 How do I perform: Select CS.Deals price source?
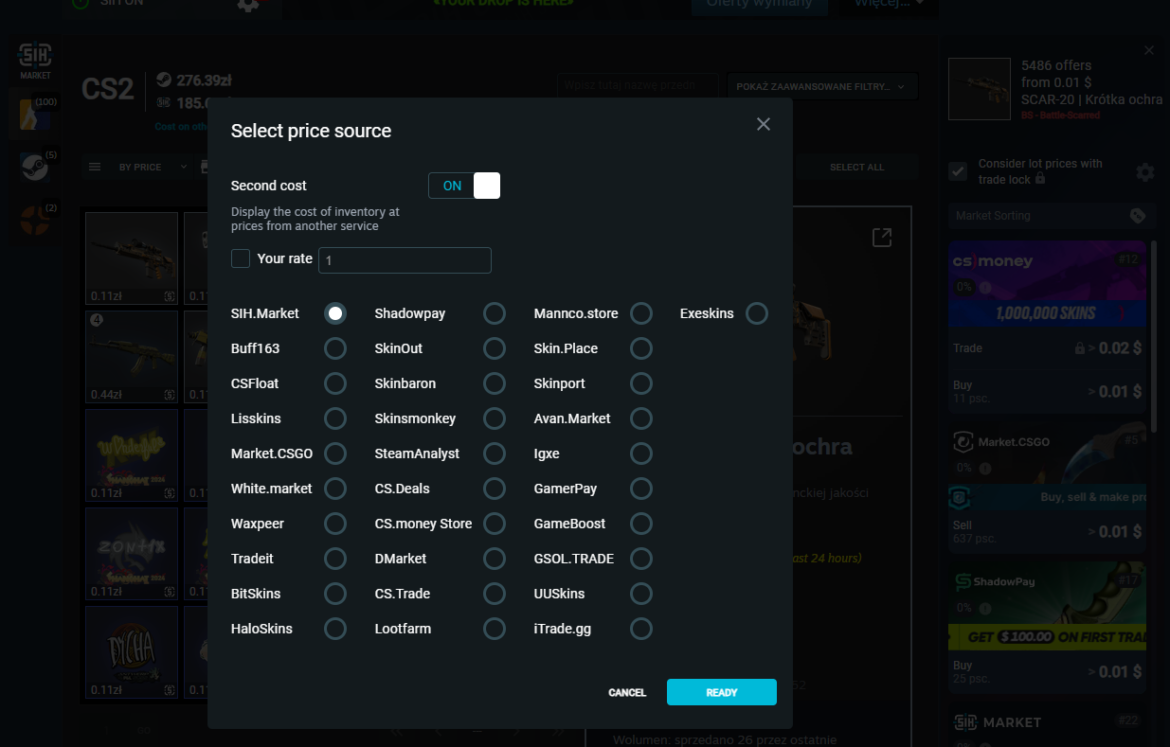click(x=494, y=489)
